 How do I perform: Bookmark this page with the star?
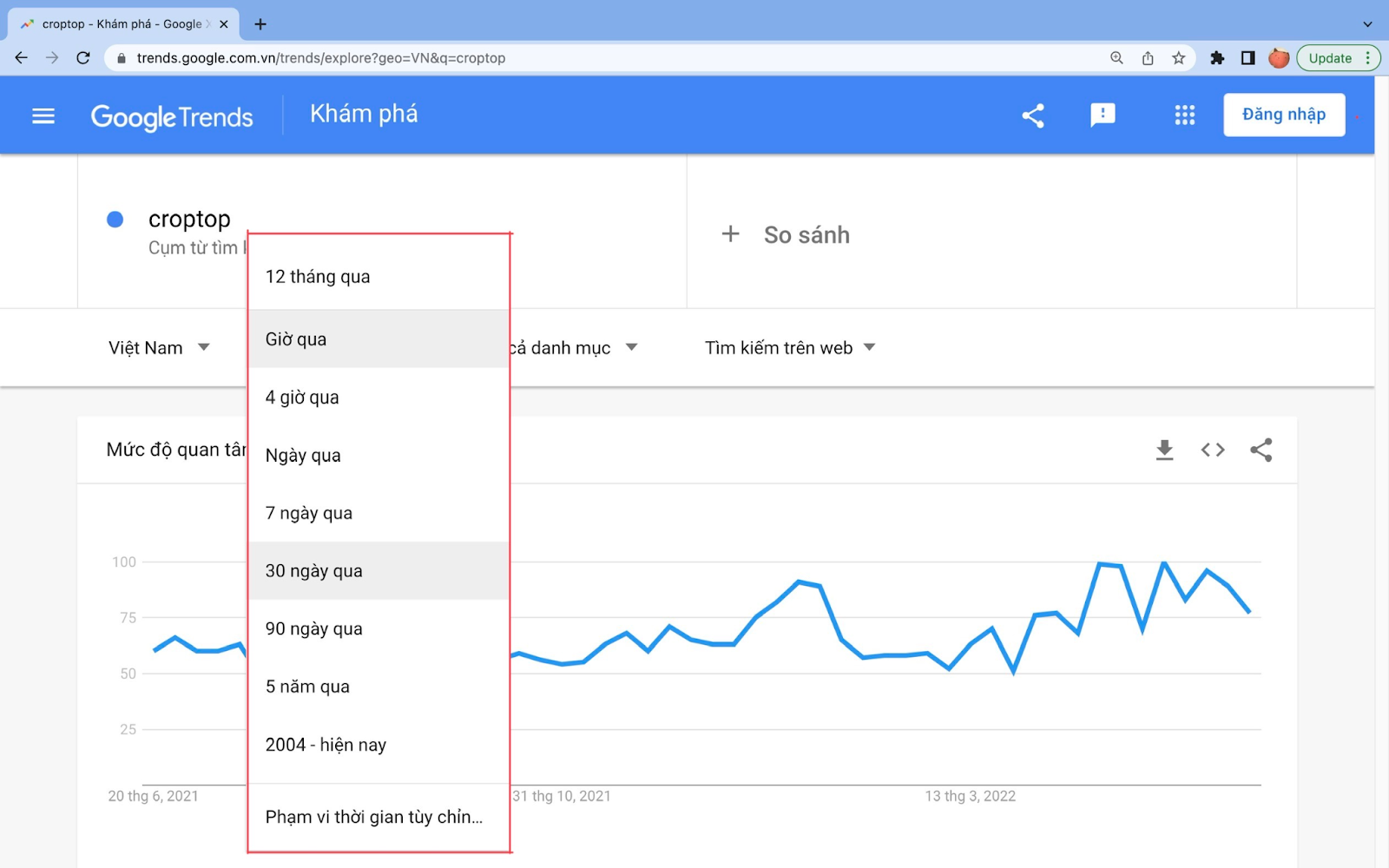click(1178, 58)
